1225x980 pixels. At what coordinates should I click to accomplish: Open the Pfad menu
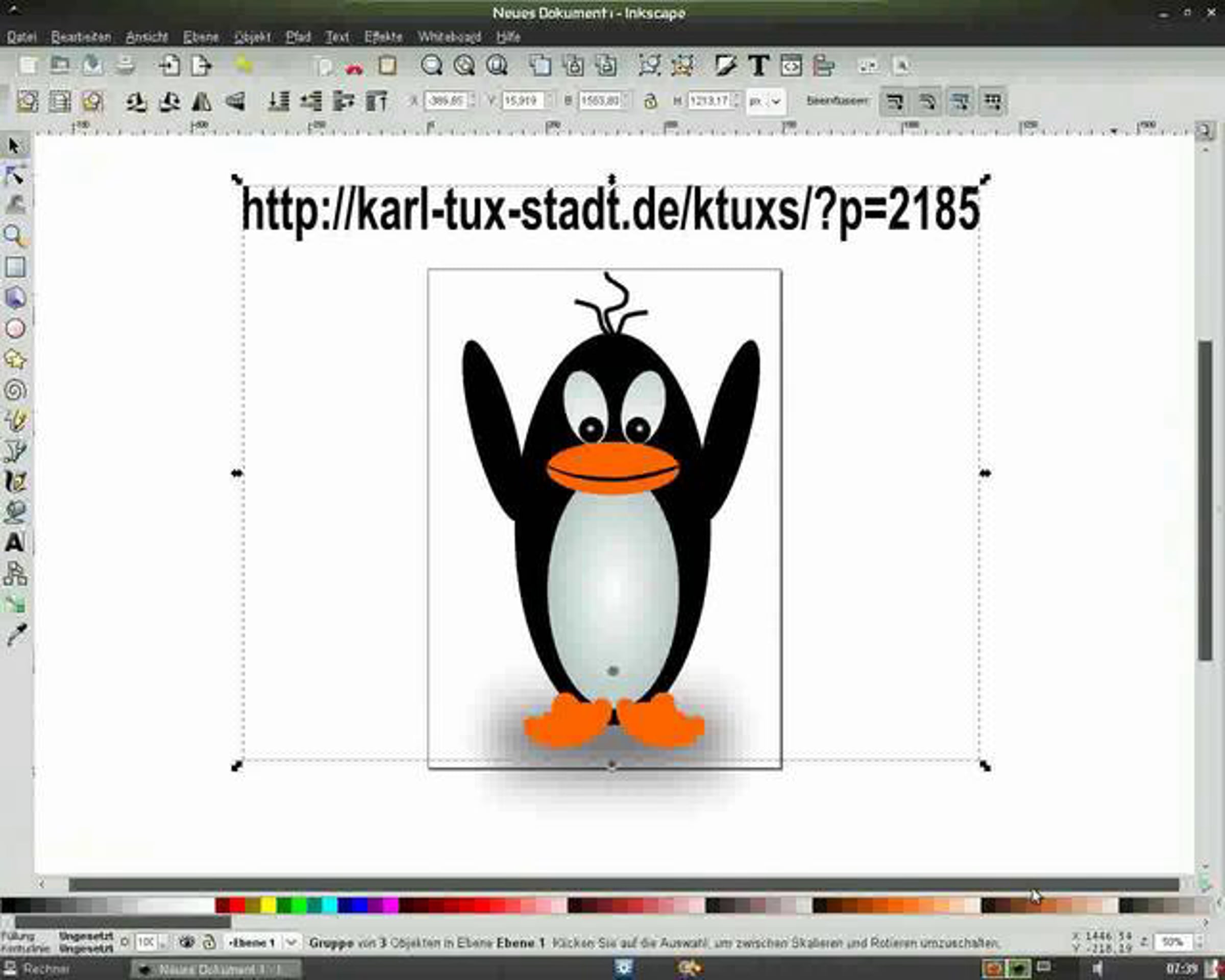[x=298, y=37]
